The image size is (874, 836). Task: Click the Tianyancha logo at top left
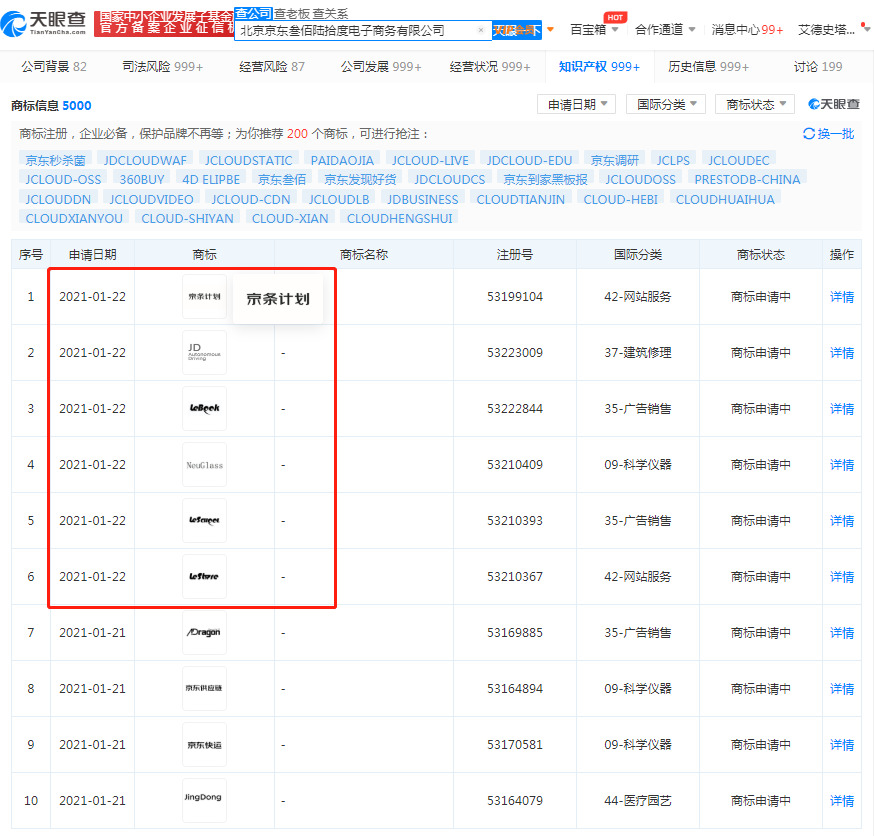point(43,23)
